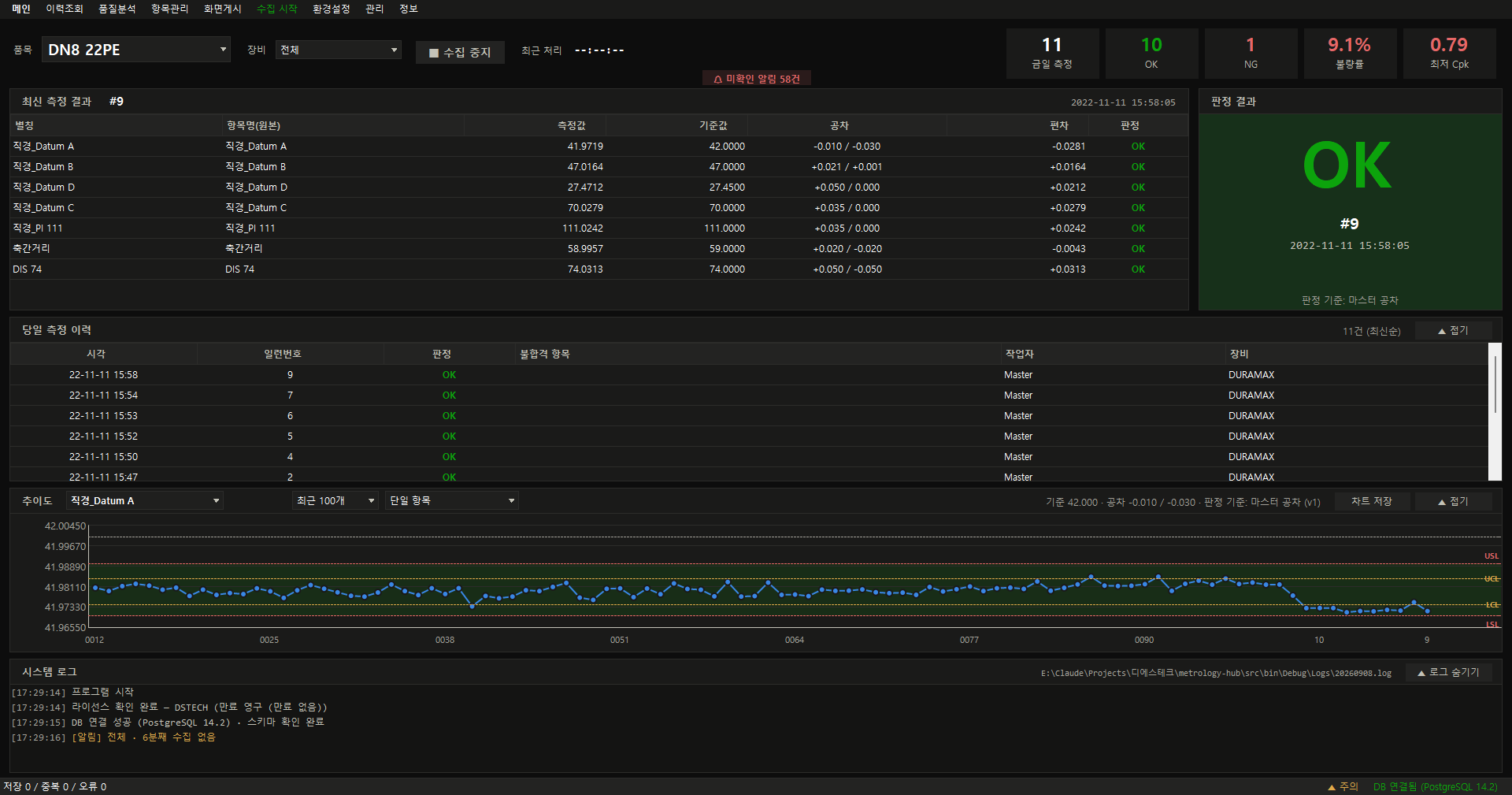The height and width of the screenshot is (795, 1512).
Task: Click the LSL label on the chart
Action: coord(1492,625)
